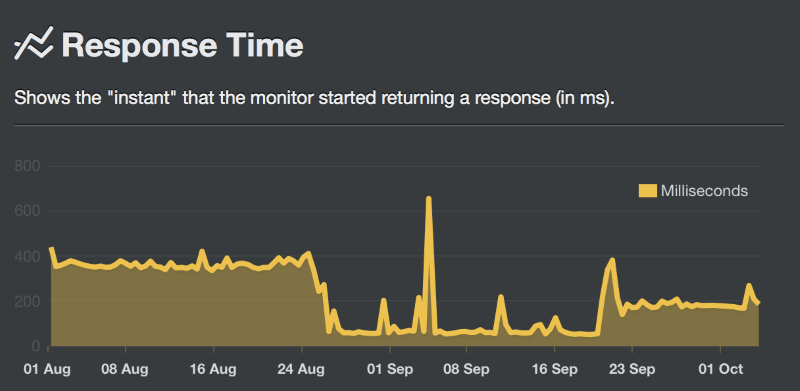Viewport: 800px width, 391px height.
Task: Click the yellow Milliseconds legend swatch
Action: 647,191
